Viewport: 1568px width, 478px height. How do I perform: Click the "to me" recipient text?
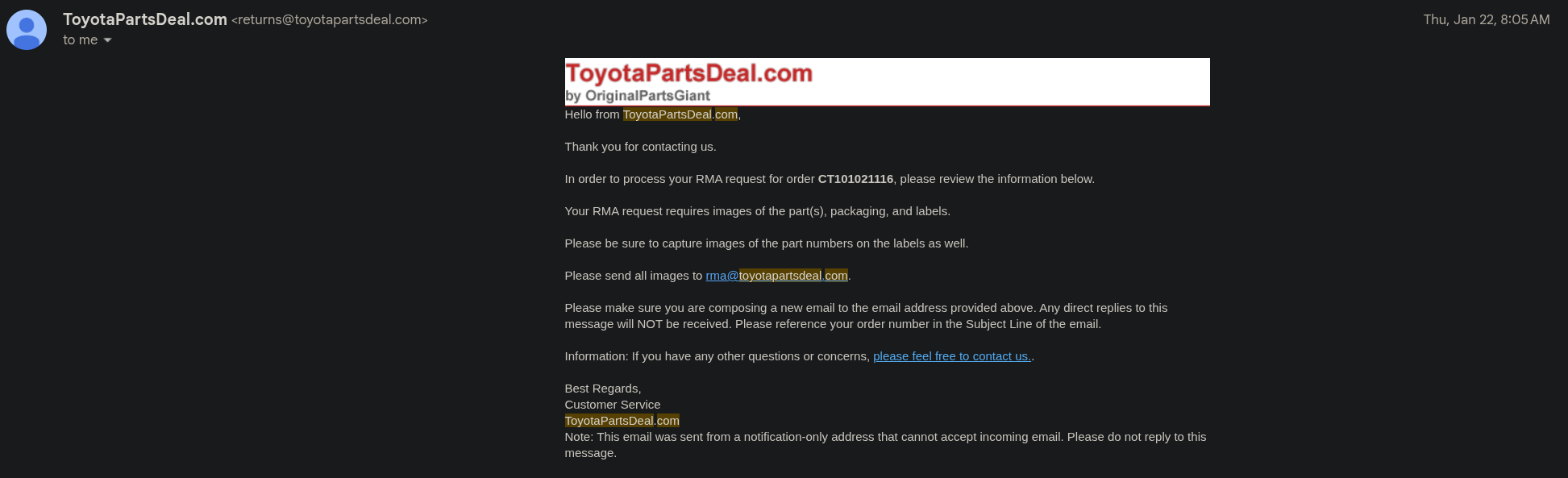coord(81,40)
